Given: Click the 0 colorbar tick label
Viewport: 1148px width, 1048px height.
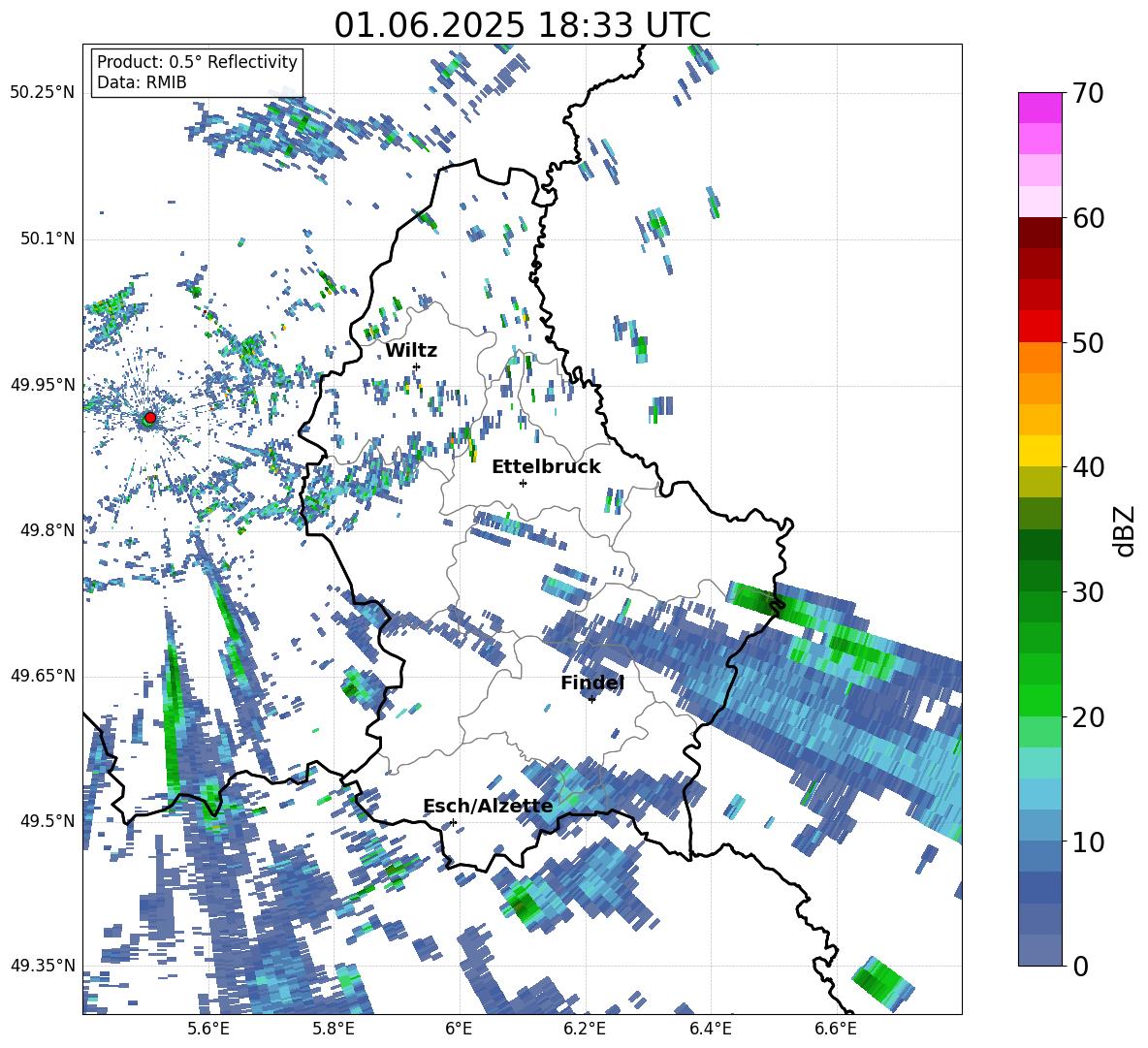Looking at the screenshot, I should coord(1080,967).
